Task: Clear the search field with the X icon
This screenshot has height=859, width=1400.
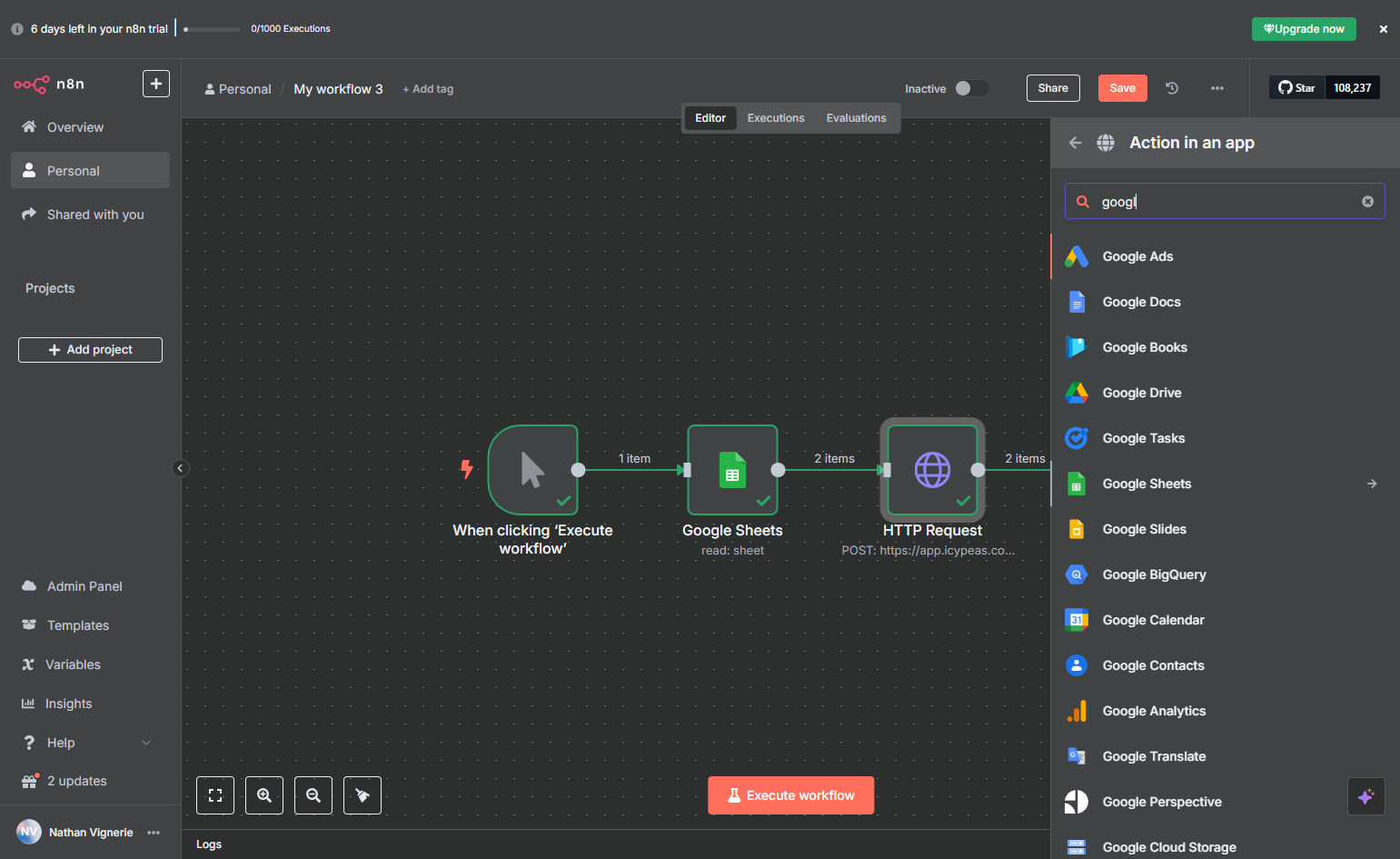Action: 1367,202
